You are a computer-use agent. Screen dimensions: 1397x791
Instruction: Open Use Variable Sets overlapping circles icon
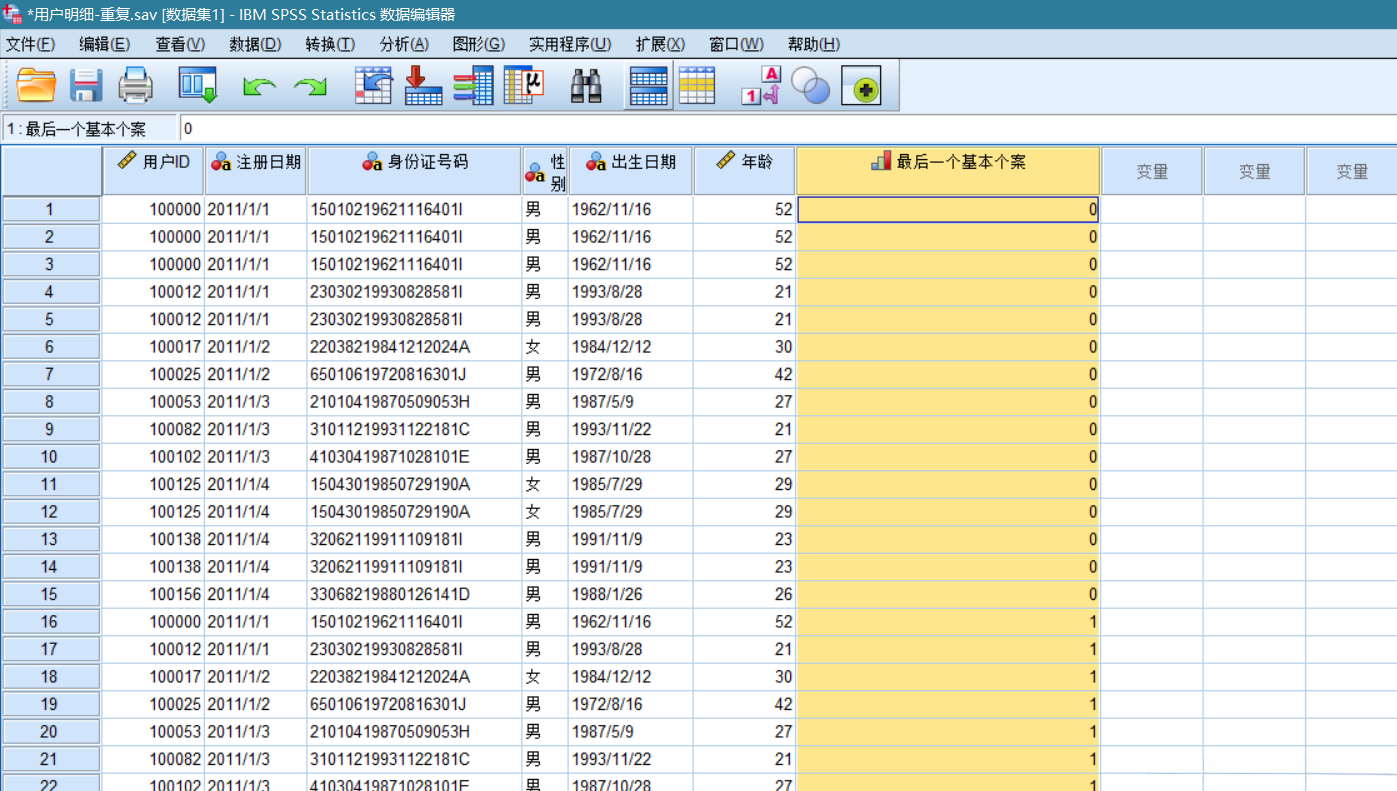coord(811,86)
